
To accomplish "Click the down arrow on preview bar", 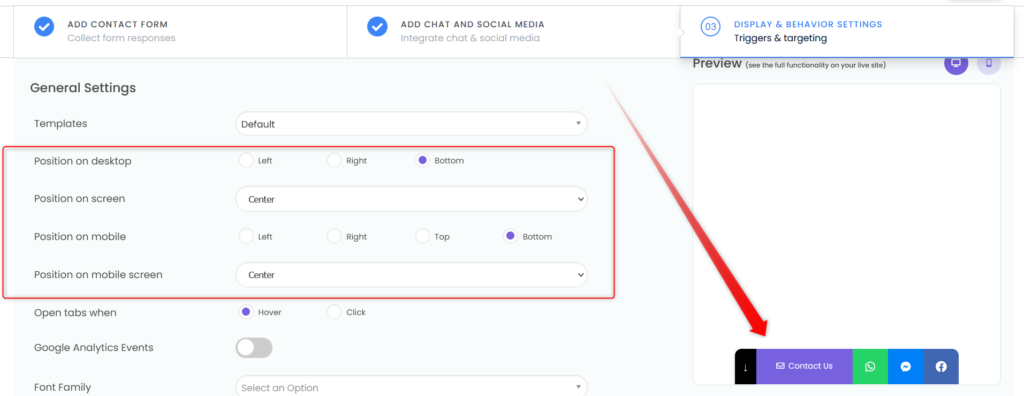I will click(x=745, y=367).
